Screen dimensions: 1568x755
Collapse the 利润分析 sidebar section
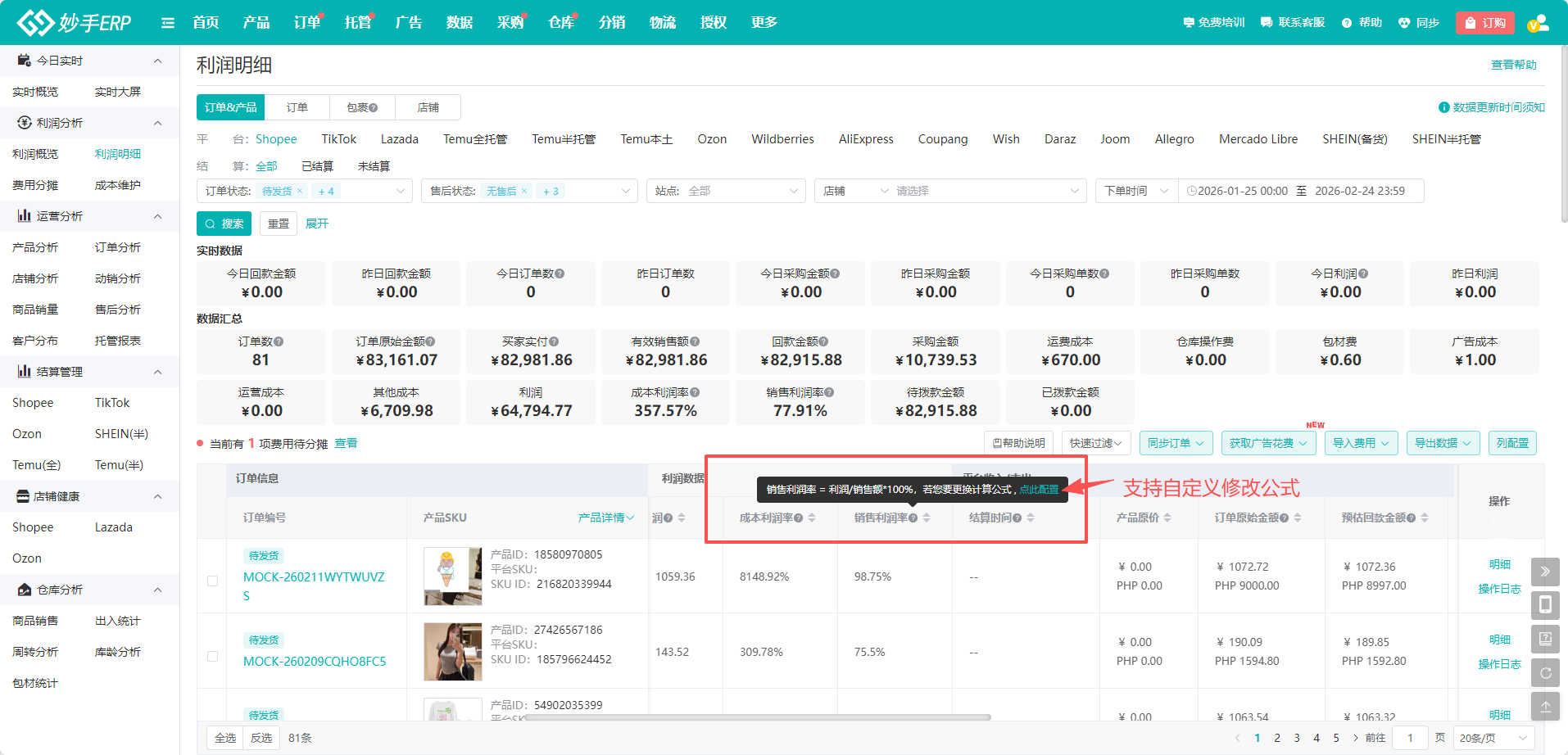pyautogui.click(x=158, y=123)
